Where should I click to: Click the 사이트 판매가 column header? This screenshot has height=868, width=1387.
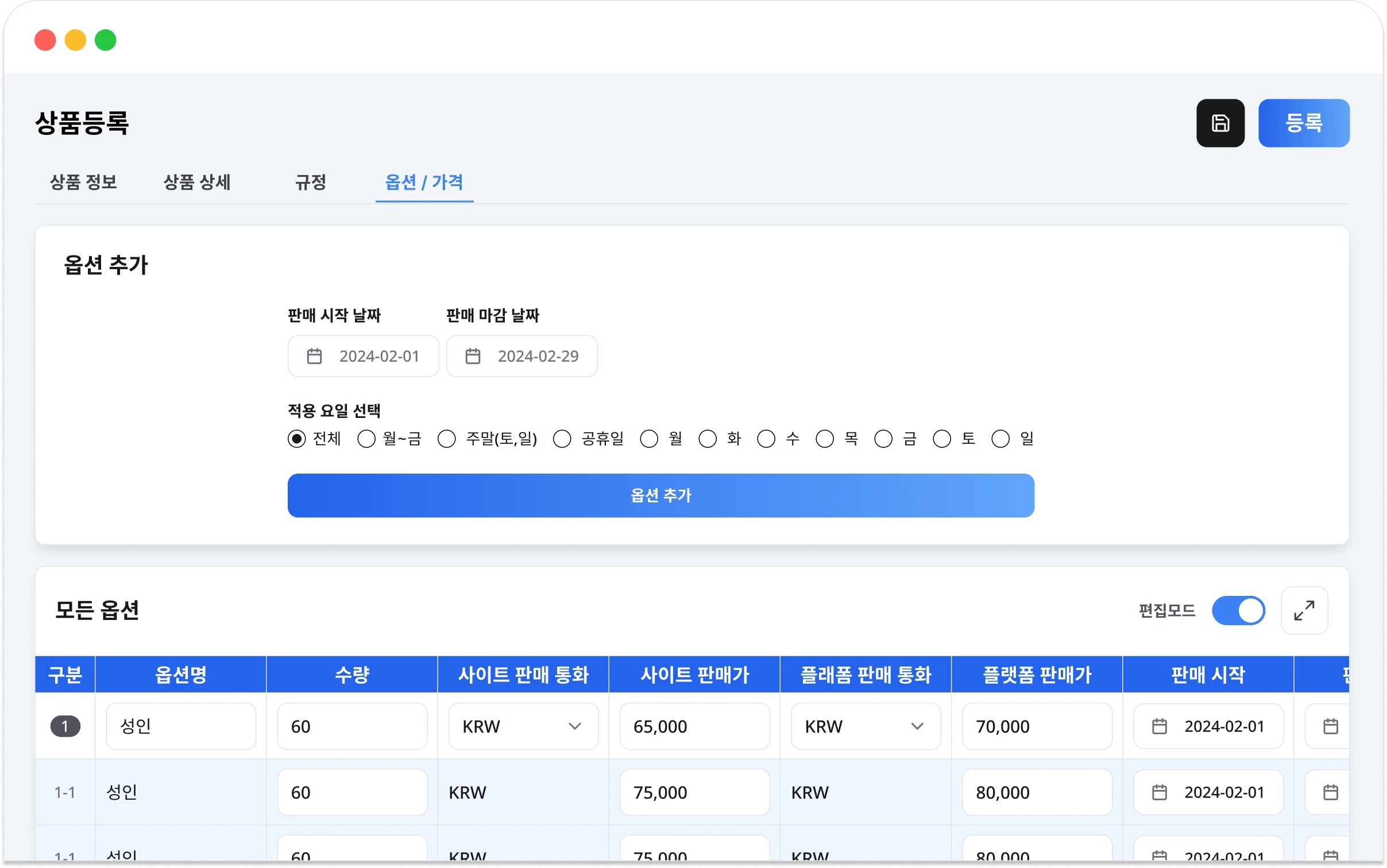(695, 675)
